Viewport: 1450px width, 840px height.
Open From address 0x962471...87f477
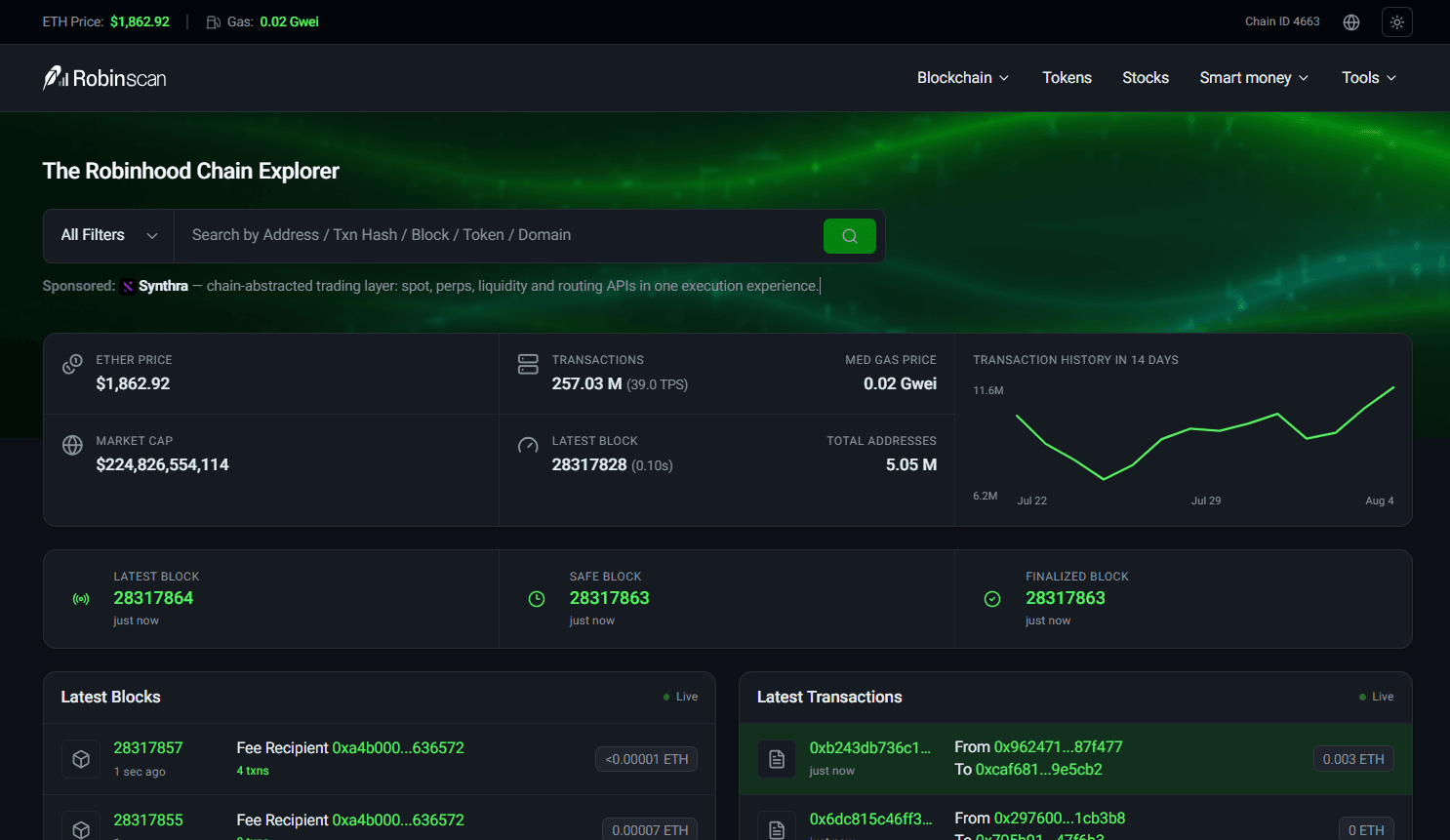click(x=1058, y=747)
